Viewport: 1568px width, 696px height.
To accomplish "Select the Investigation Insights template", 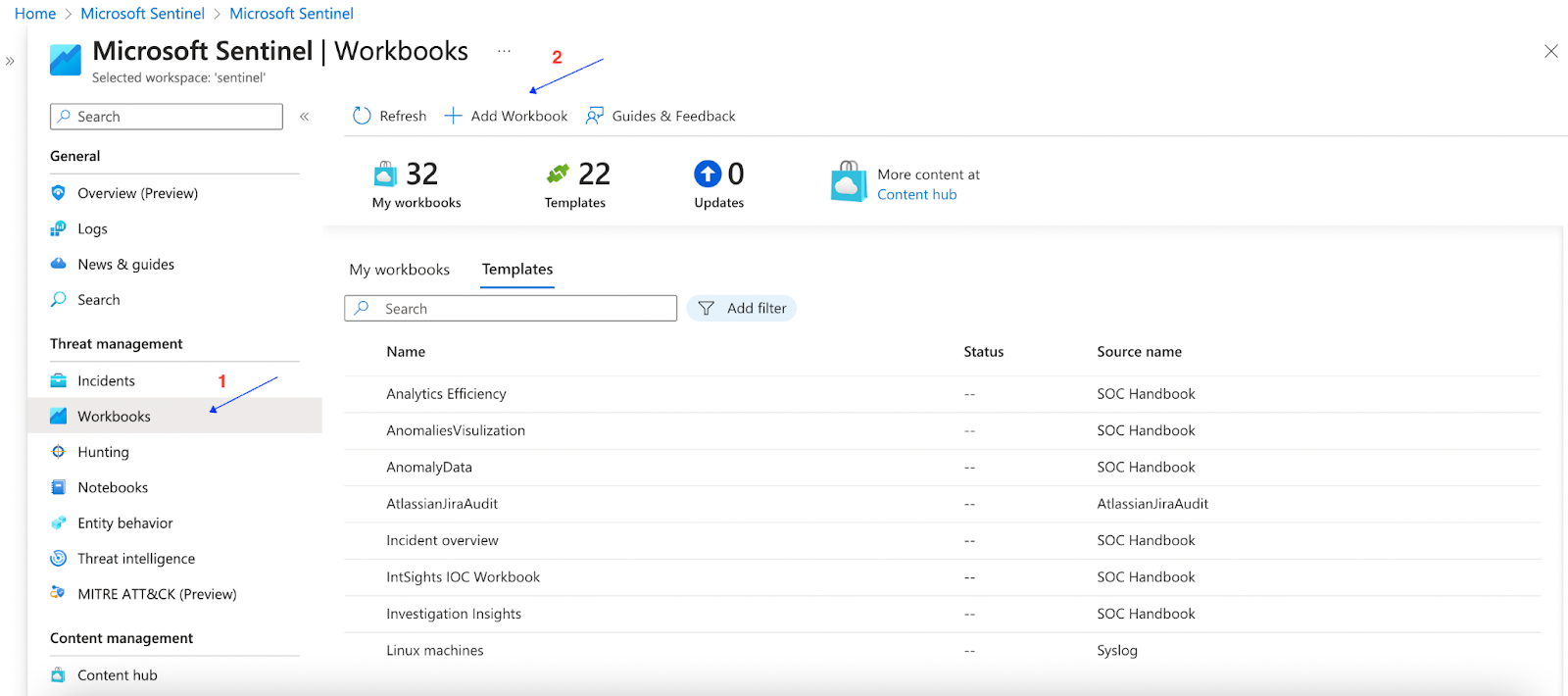I will coord(453,614).
